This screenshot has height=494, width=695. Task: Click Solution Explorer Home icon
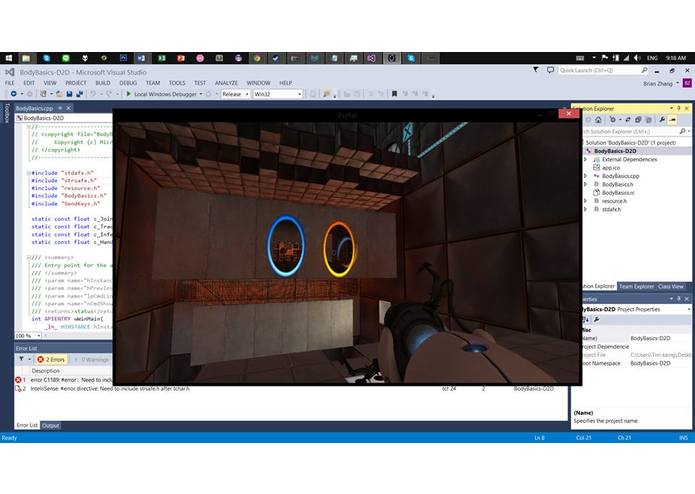click(x=598, y=120)
